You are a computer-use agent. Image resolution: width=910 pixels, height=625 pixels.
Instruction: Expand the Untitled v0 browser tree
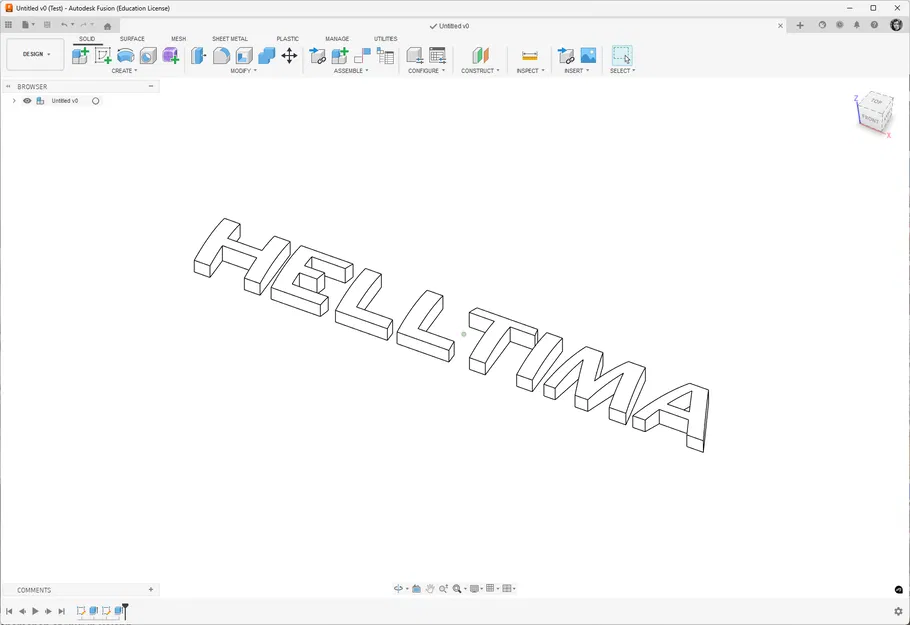pos(14,100)
